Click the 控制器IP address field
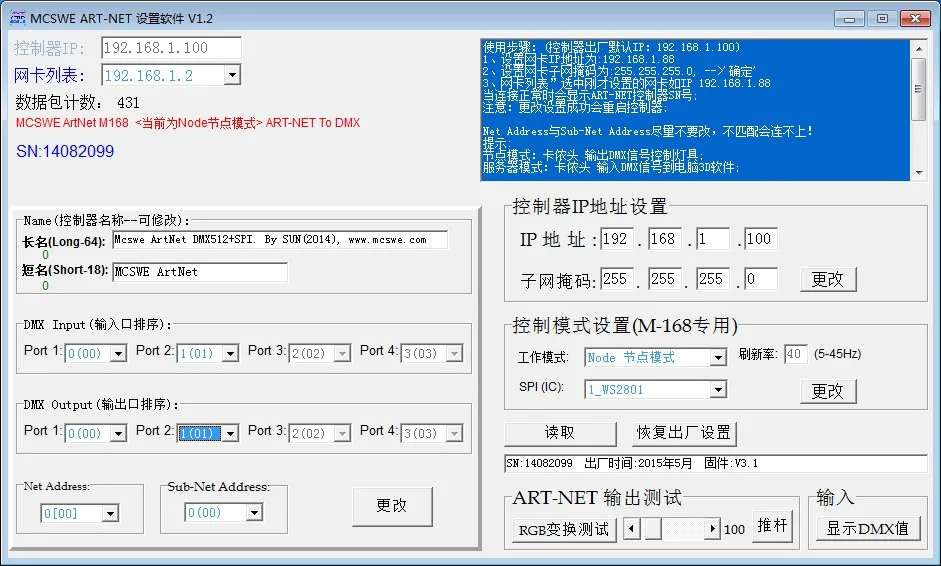941x566 pixels. coord(172,48)
